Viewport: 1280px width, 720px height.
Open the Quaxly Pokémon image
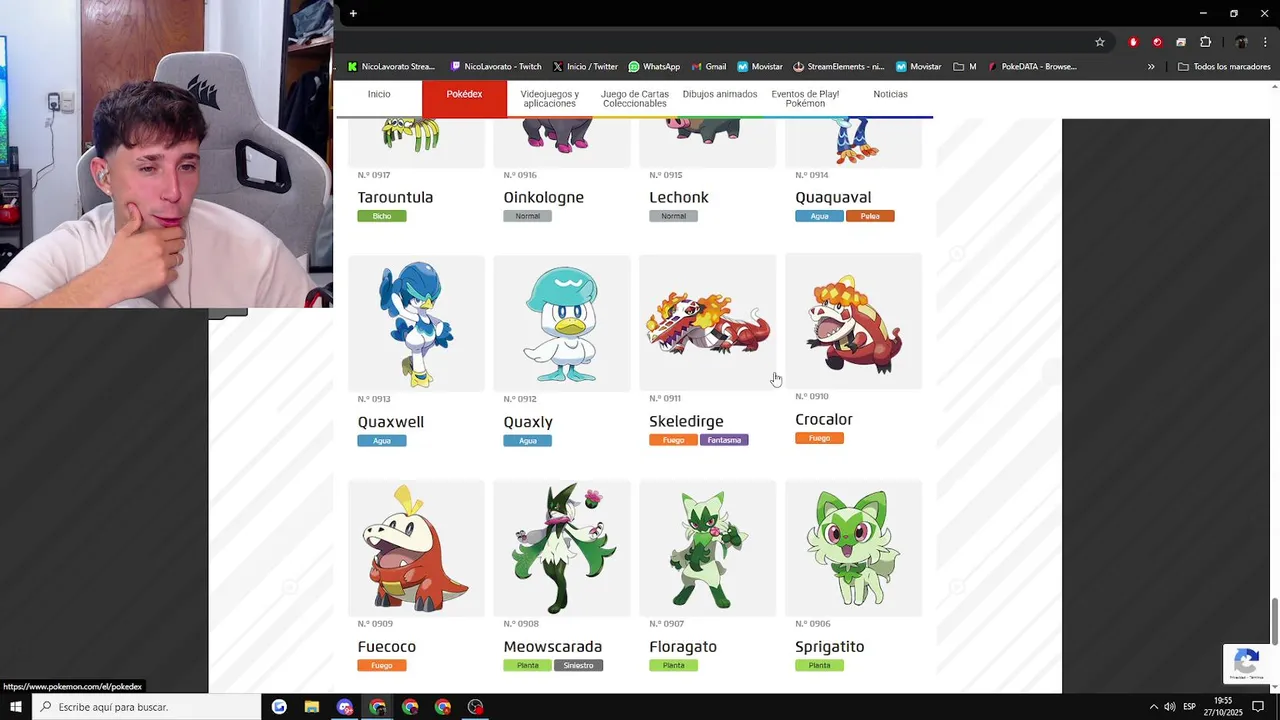coord(562,323)
